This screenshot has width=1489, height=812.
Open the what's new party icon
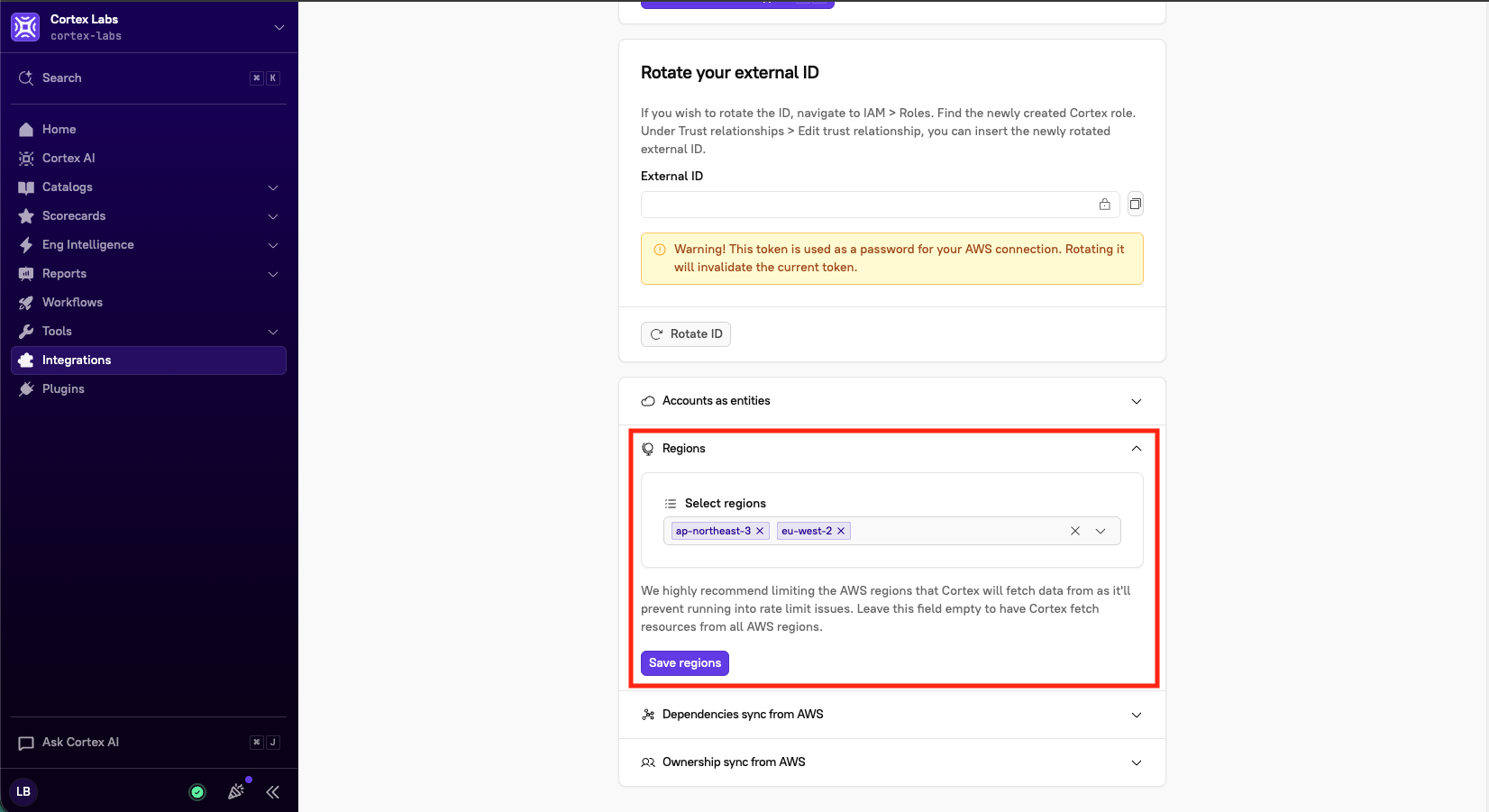(236, 791)
